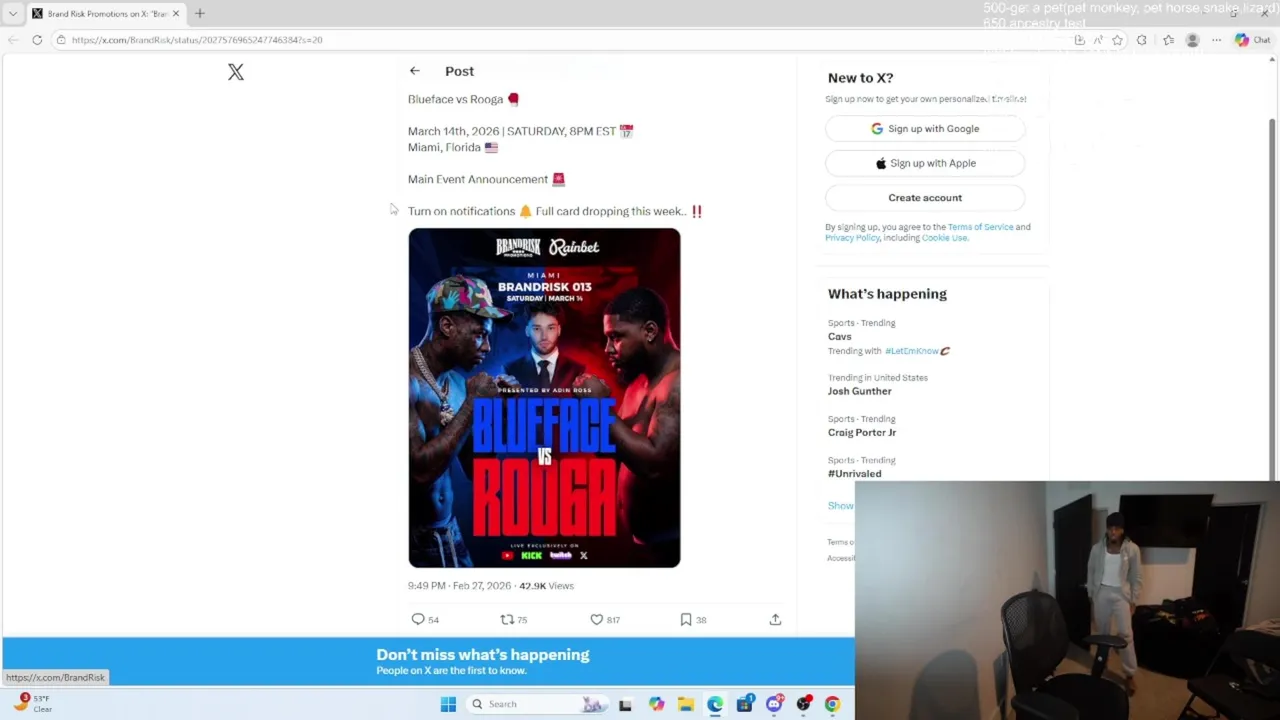Open the #Unrivaled trending topic
Viewport: 1280px width, 720px height.
point(855,474)
